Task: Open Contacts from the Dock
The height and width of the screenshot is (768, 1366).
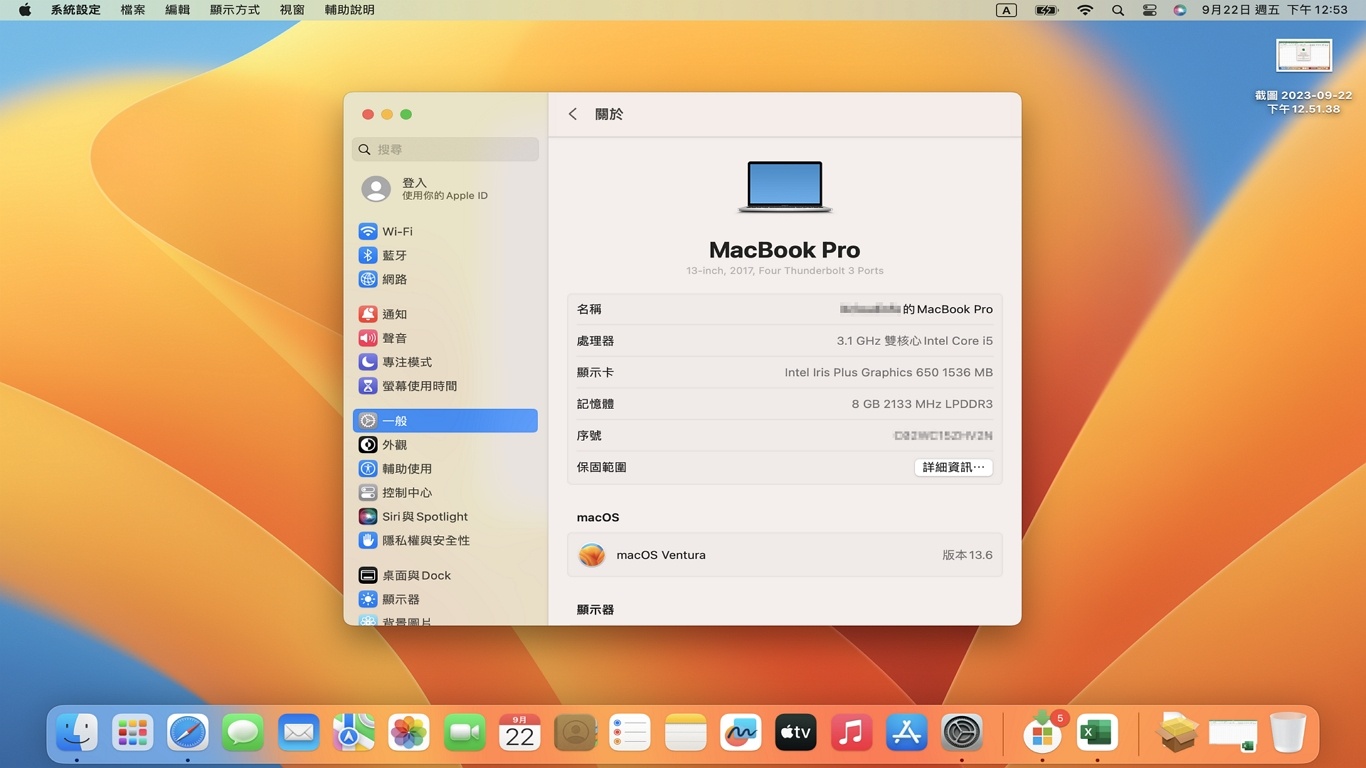Action: point(575,733)
